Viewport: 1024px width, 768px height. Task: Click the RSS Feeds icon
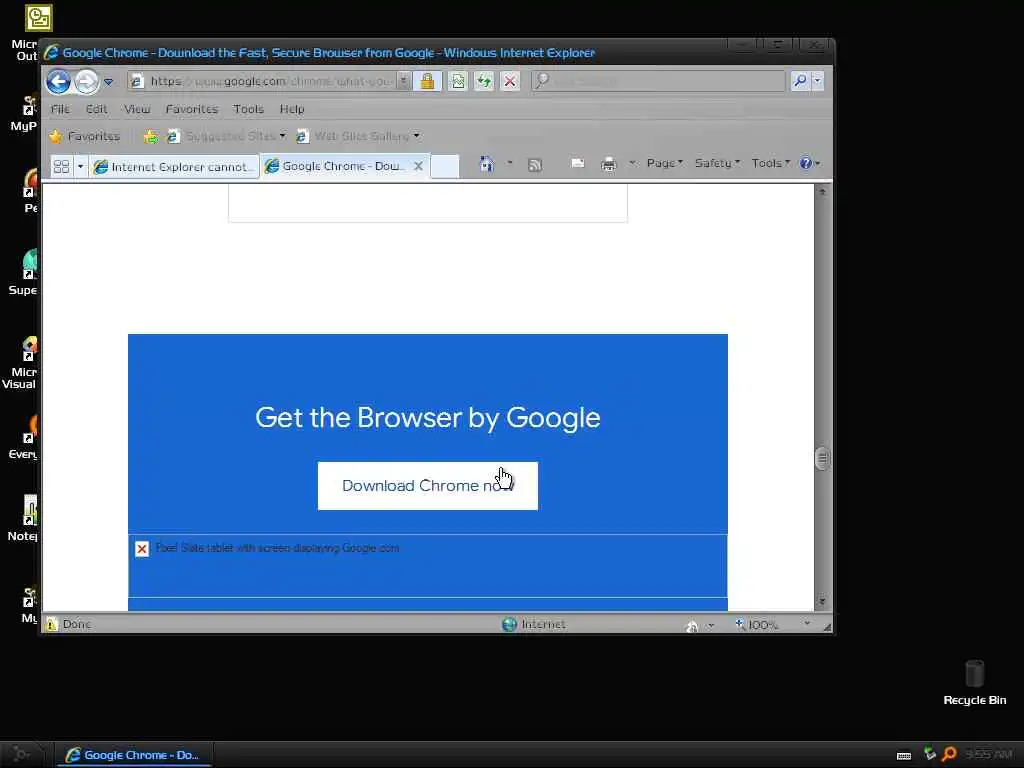(535, 165)
